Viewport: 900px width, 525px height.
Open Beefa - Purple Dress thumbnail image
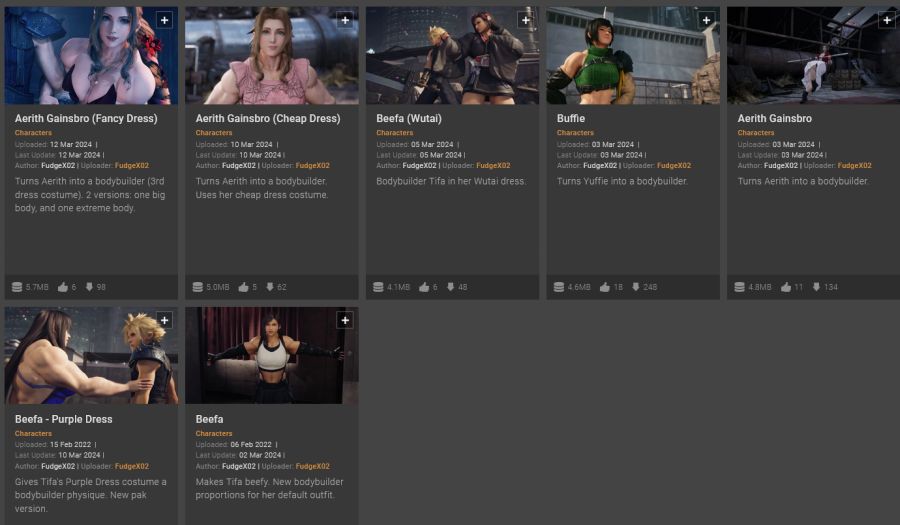click(91, 356)
